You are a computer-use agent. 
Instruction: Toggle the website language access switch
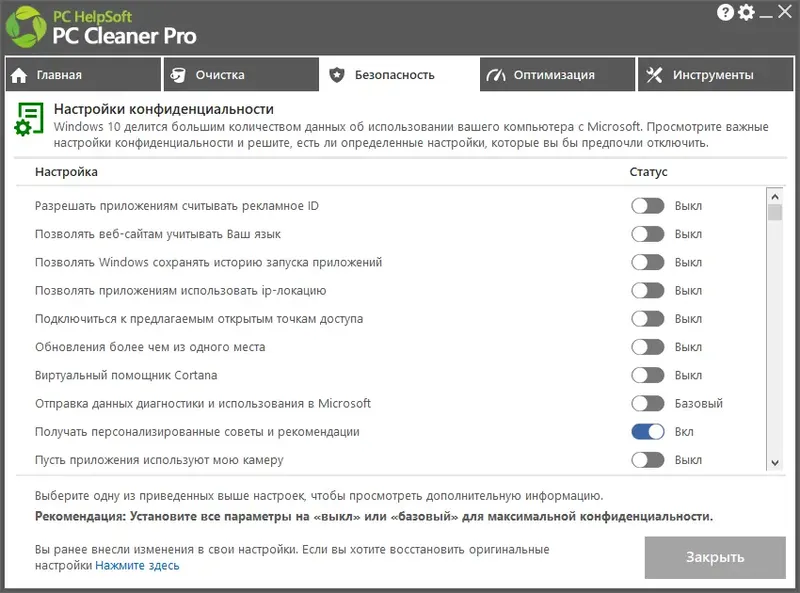pyautogui.click(x=647, y=234)
